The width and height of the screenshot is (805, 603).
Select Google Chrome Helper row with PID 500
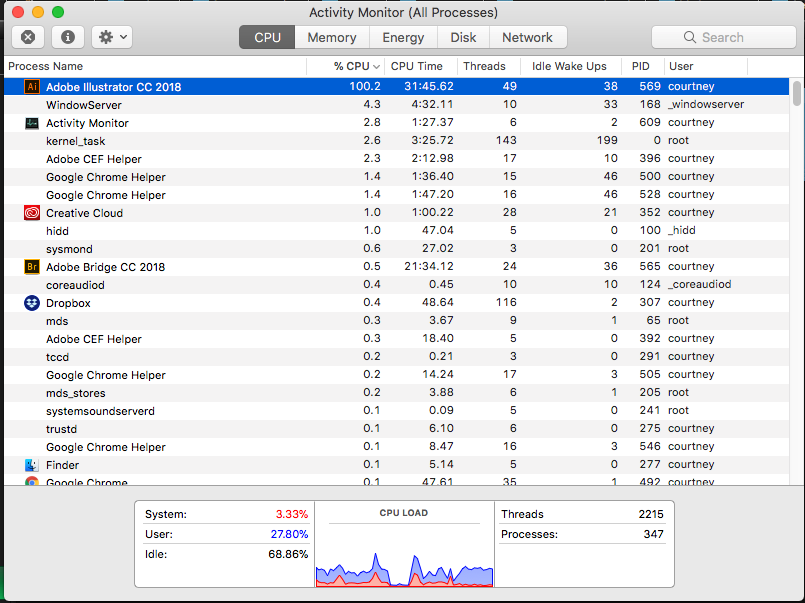pos(396,177)
